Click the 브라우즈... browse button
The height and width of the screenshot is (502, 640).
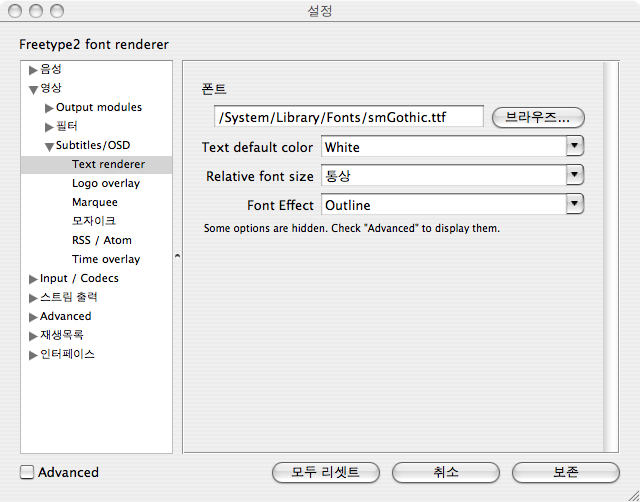(x=538, y=118)
